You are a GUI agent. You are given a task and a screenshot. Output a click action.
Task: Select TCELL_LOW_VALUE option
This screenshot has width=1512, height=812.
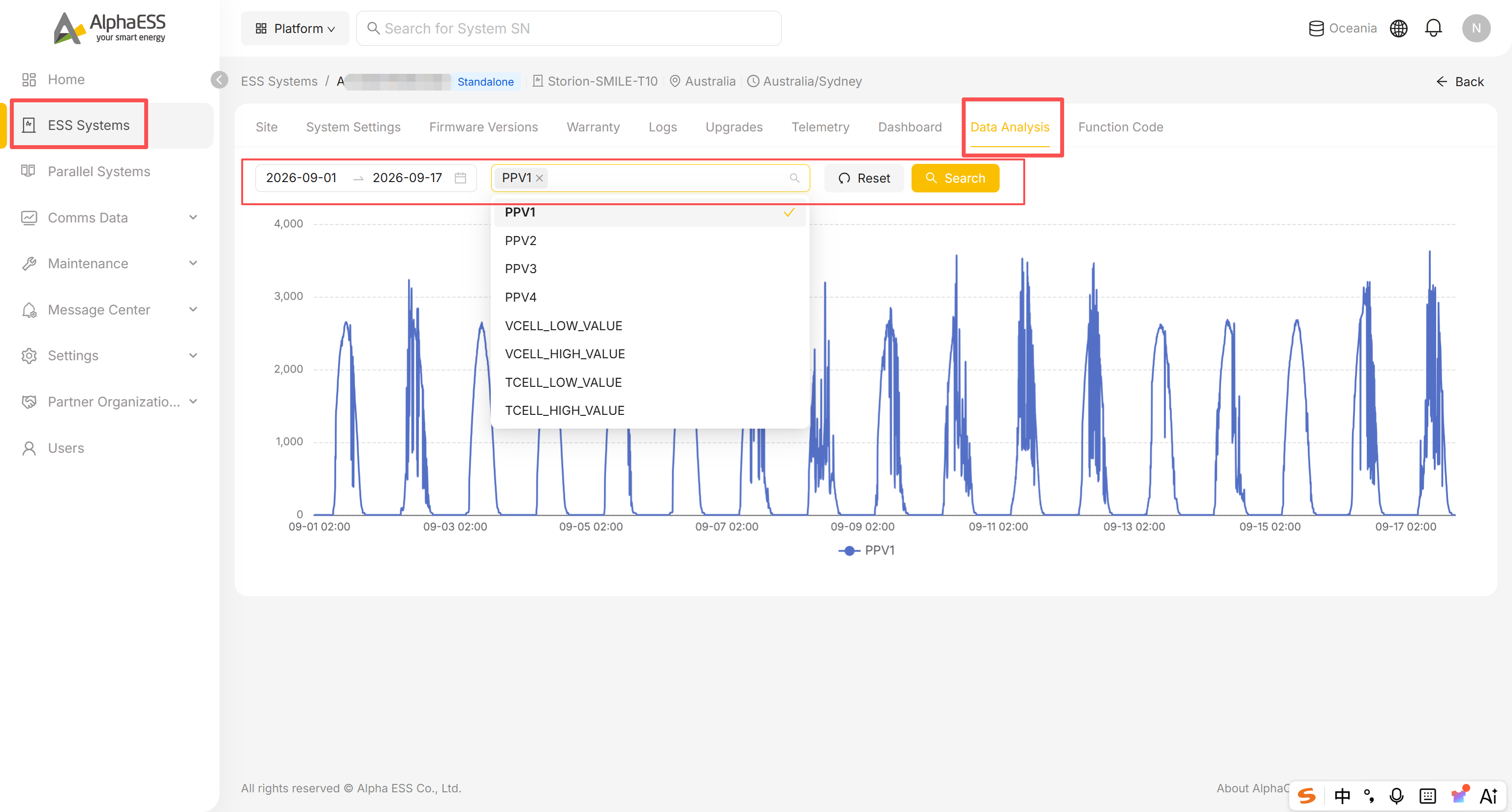tap(650, 382)
